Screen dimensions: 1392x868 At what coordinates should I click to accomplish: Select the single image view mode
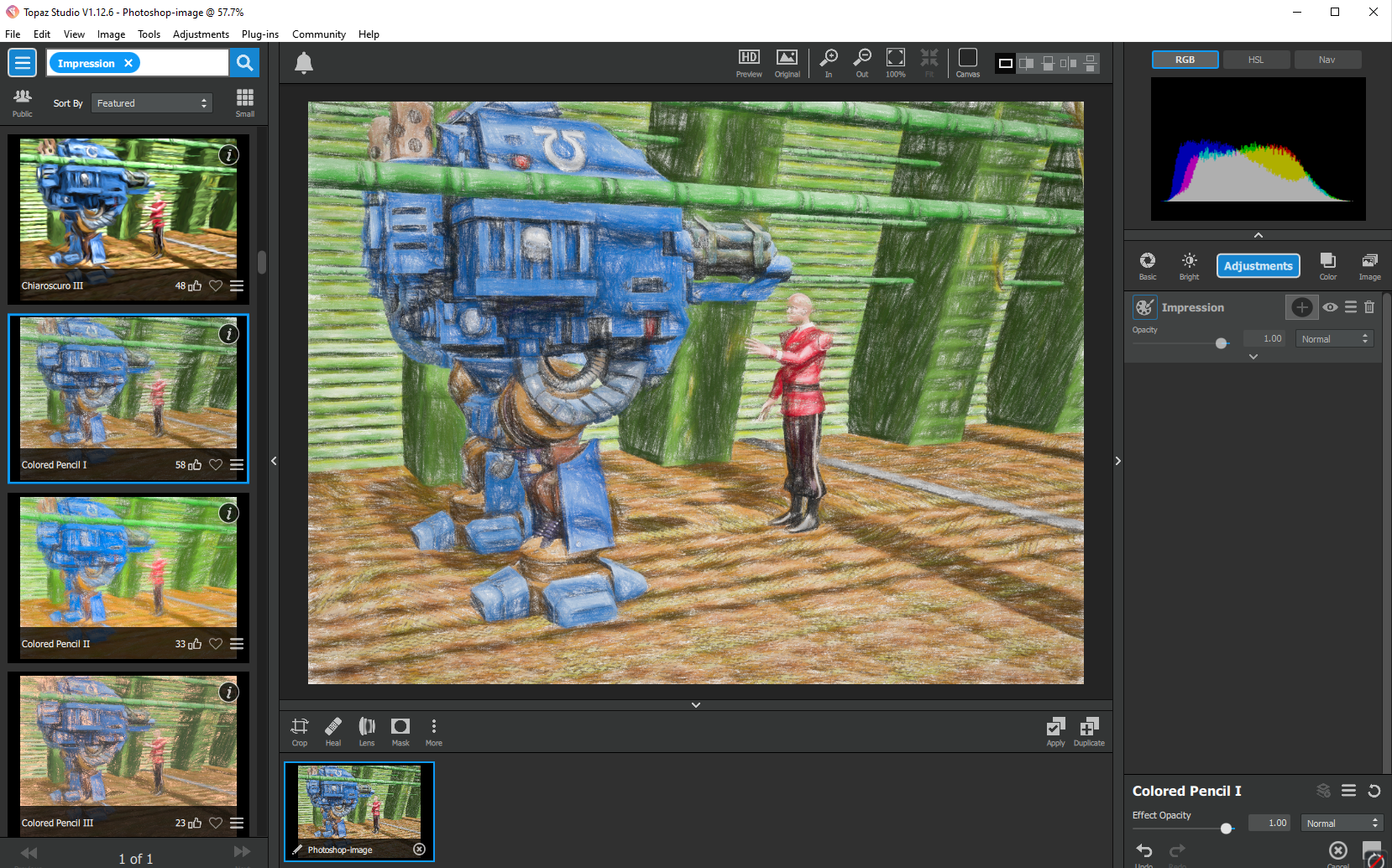pyautogui.click(x=1005, y=63)
